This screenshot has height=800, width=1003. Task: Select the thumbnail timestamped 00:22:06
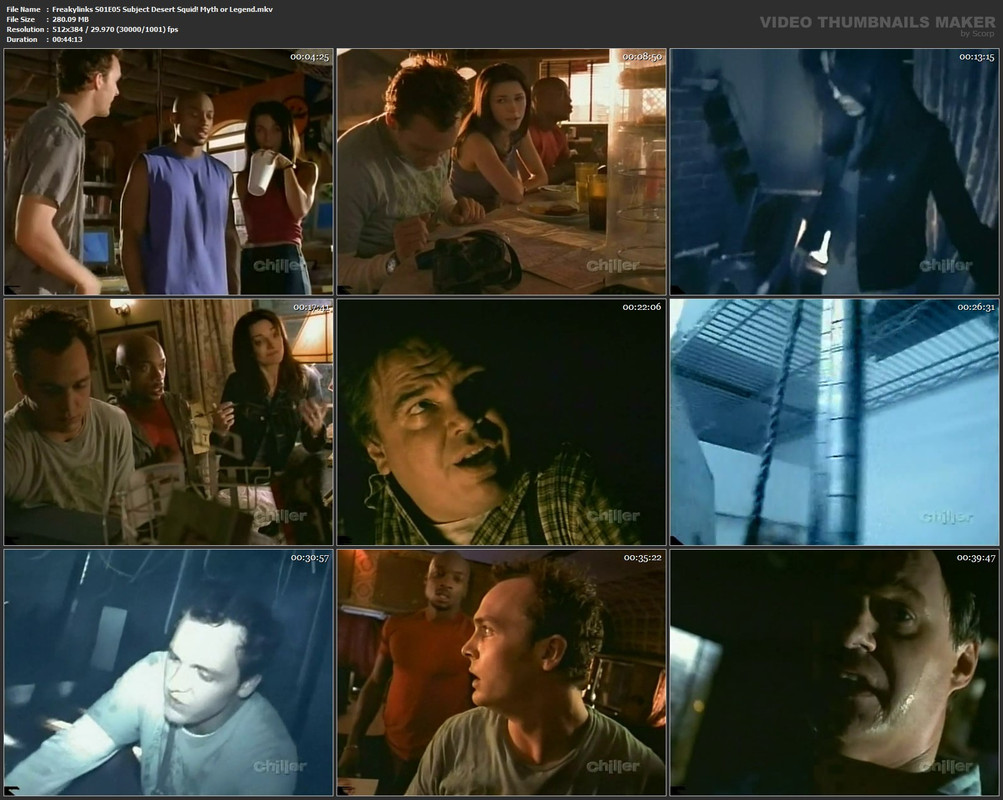point(502,422)
